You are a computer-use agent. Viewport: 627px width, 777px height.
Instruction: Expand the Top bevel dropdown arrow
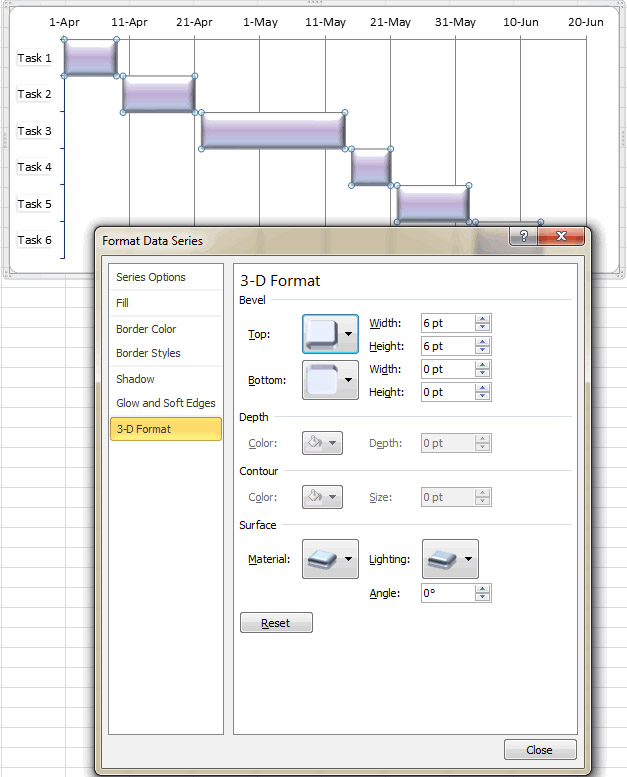click(x=348, y=334)
